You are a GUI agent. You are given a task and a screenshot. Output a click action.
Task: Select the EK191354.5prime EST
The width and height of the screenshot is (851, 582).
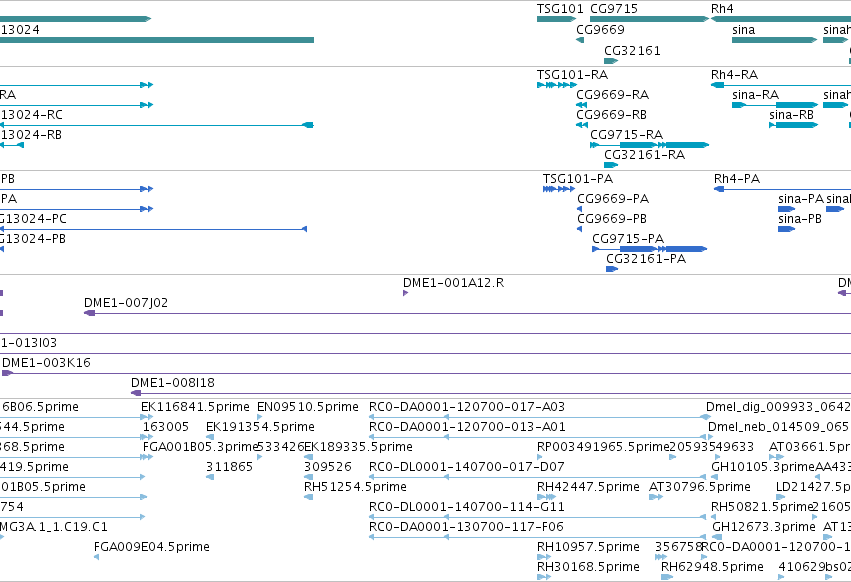click(210, 437)
